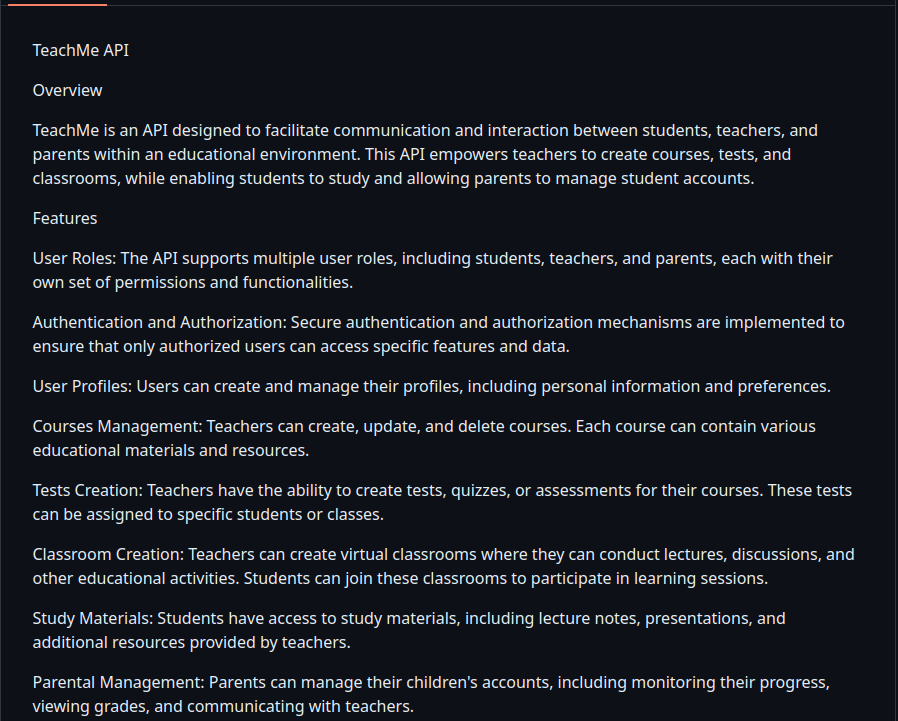
Task: Click the "Tests Creation:" feature label
Action: click(x=88, y=490)
